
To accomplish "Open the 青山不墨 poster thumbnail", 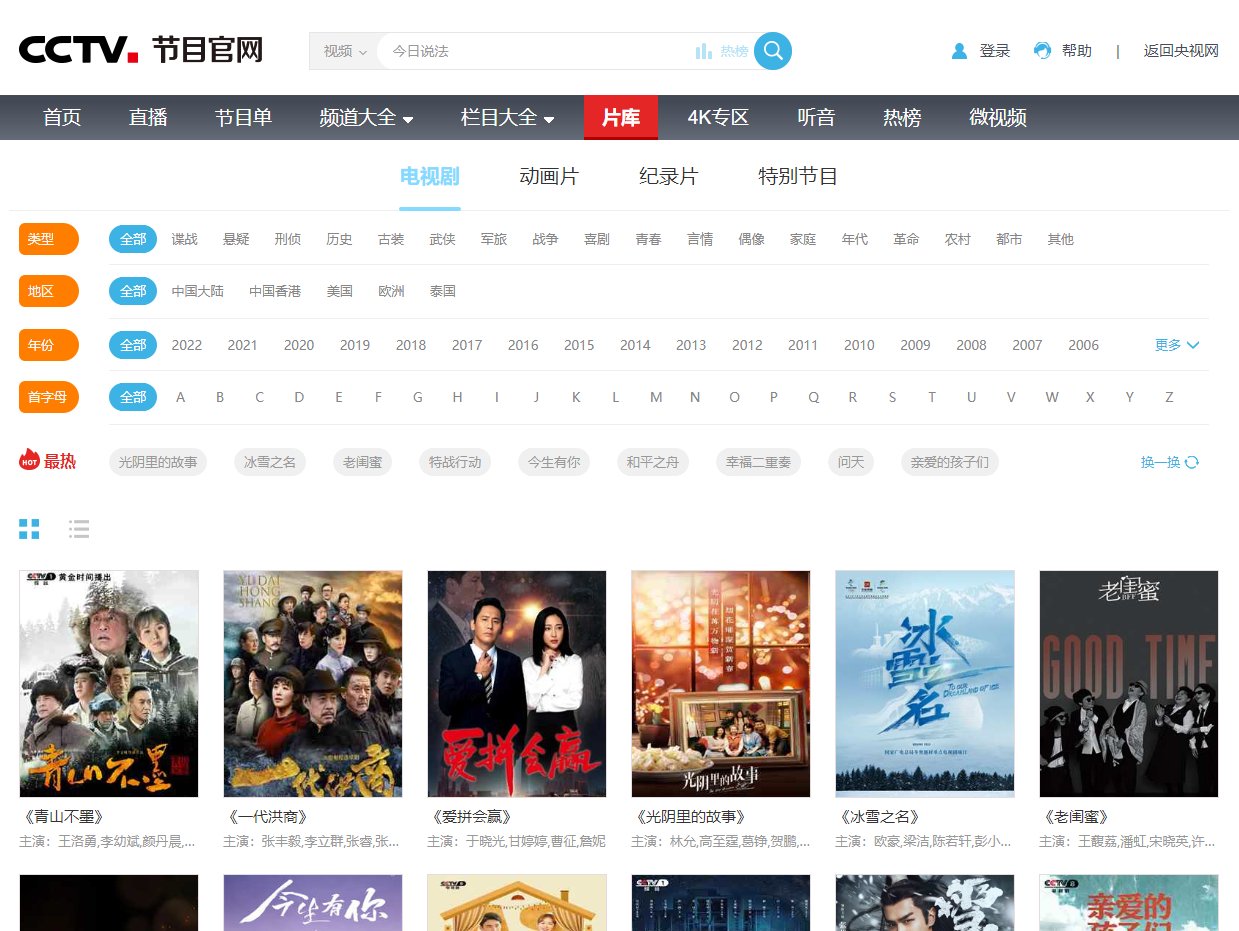I will pyautogui.click(x=109, y=684).
